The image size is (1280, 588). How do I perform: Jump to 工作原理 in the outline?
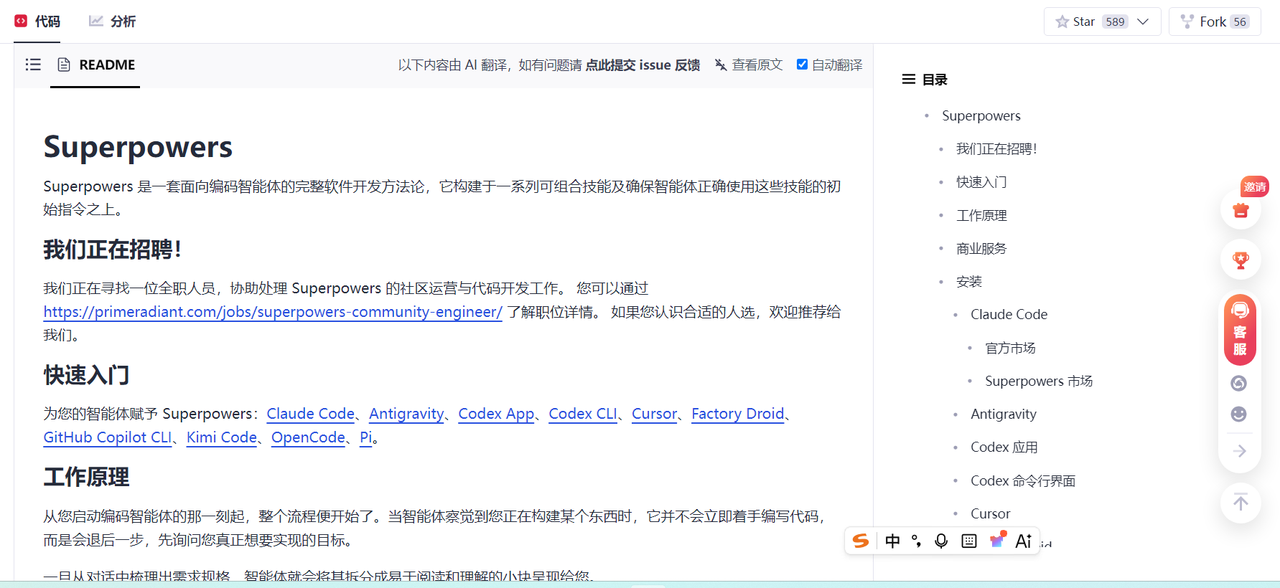tap(981, 215)
